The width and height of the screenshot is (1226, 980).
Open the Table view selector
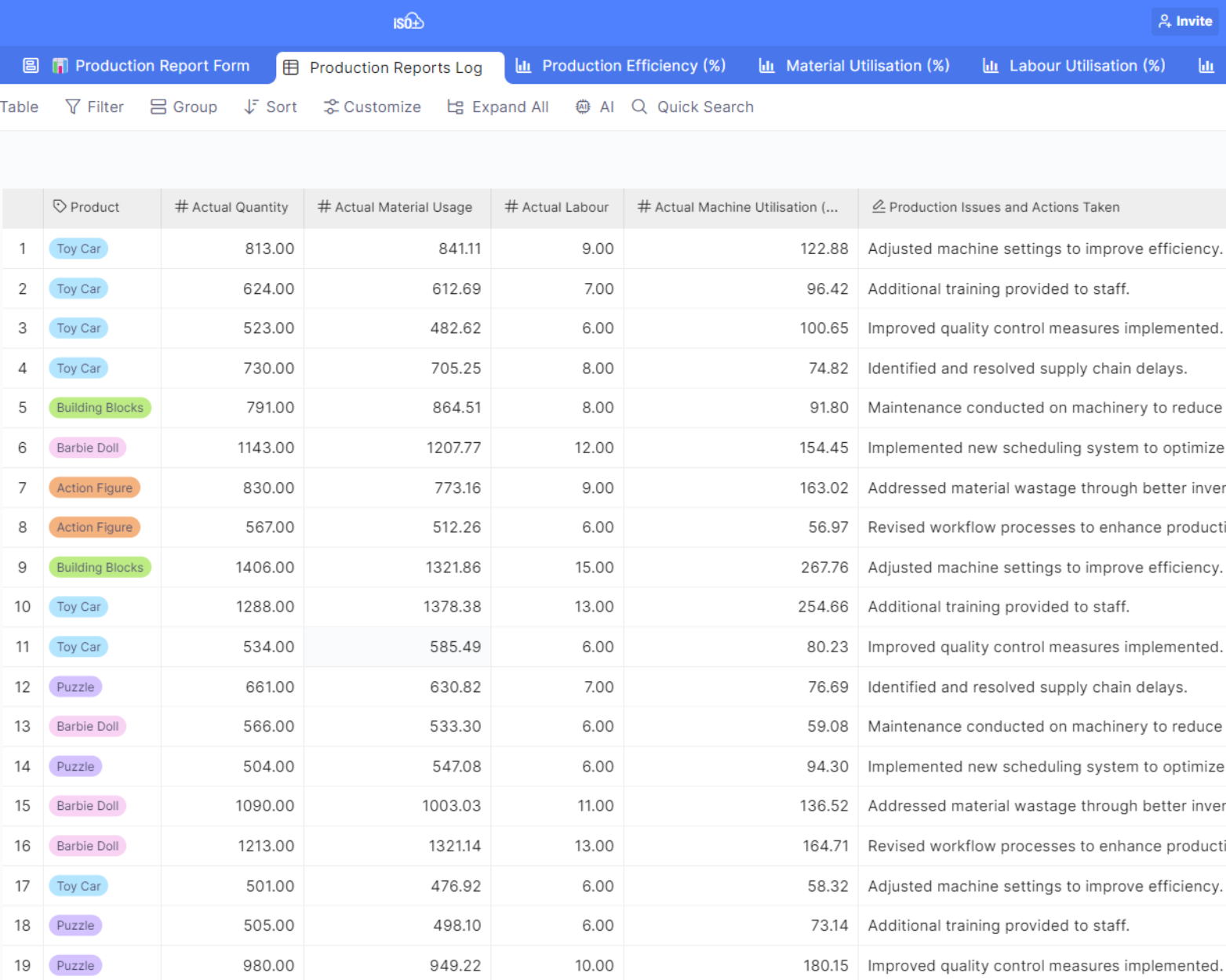[x=19, y=107]
